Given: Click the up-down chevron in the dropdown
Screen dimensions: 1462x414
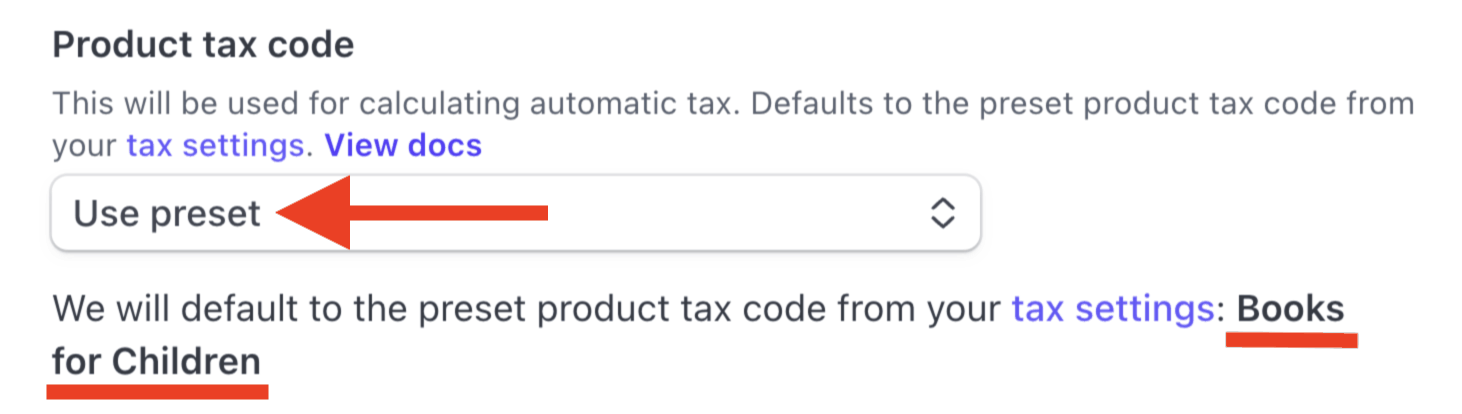Looking at the screenshot, I should (x=942, y=213).
